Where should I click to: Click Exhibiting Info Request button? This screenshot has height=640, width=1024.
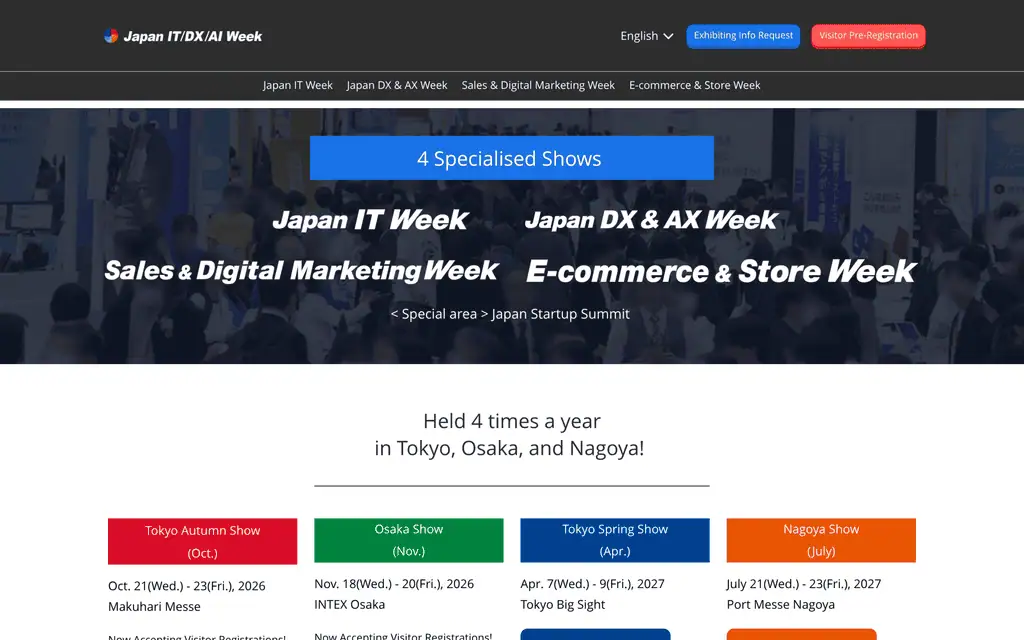pyautogui.click(x=743, y=36)
